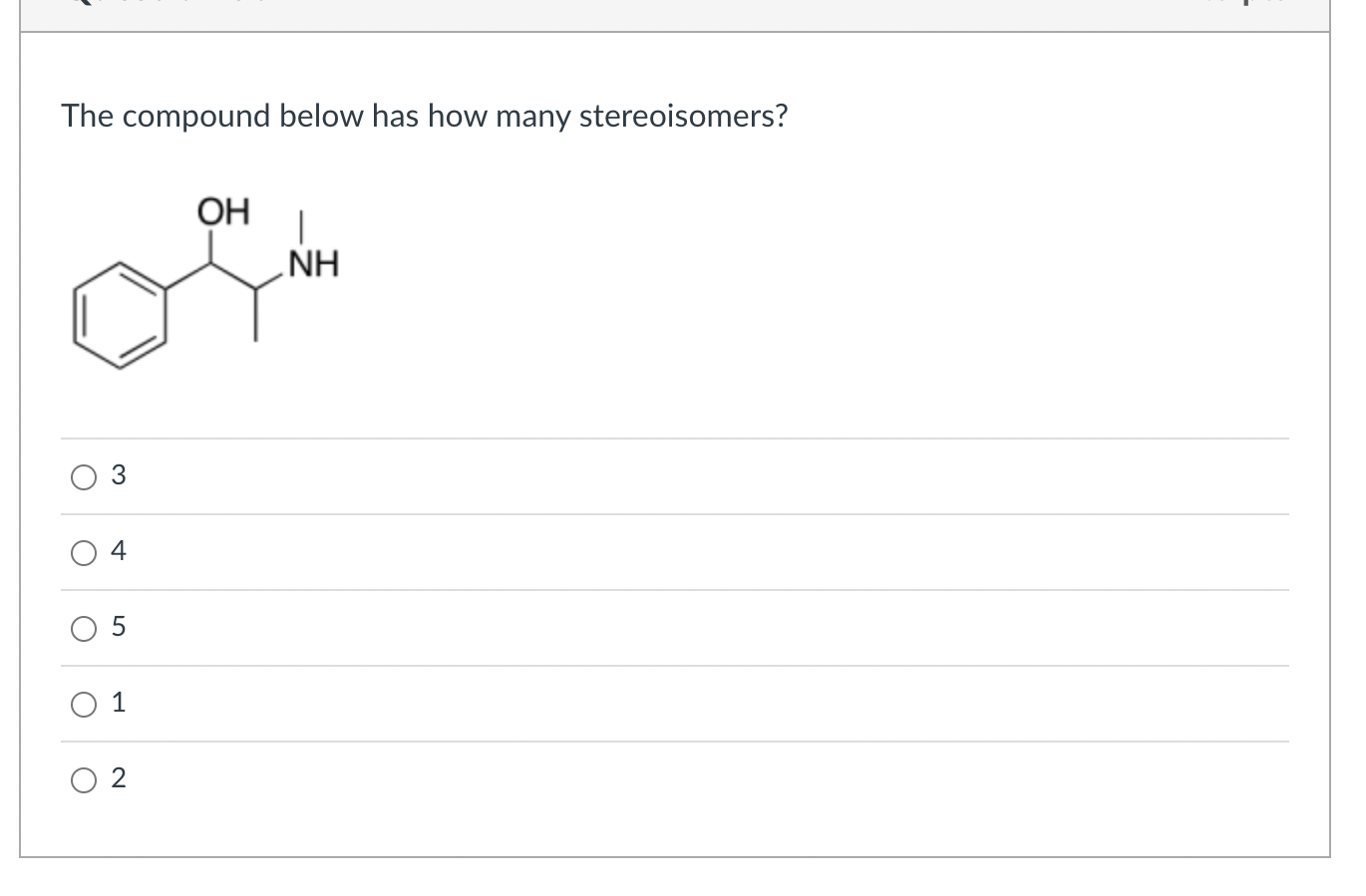The height and width of the screenshot is (896, 1366).
Task: Click the NH group label on the molecule
Action: click(313, 265)
